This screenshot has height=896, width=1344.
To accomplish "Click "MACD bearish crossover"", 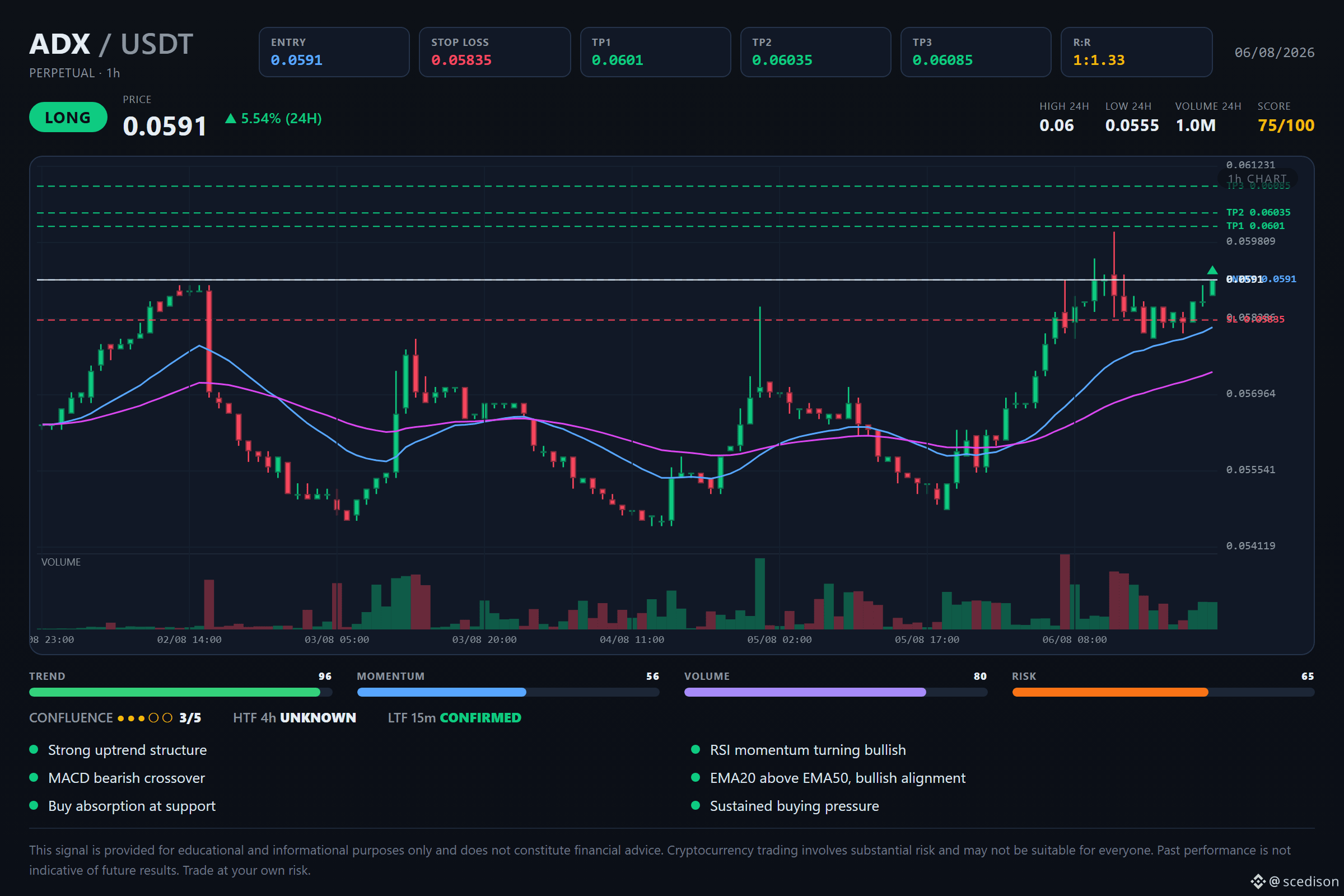I will click(127, 778).
